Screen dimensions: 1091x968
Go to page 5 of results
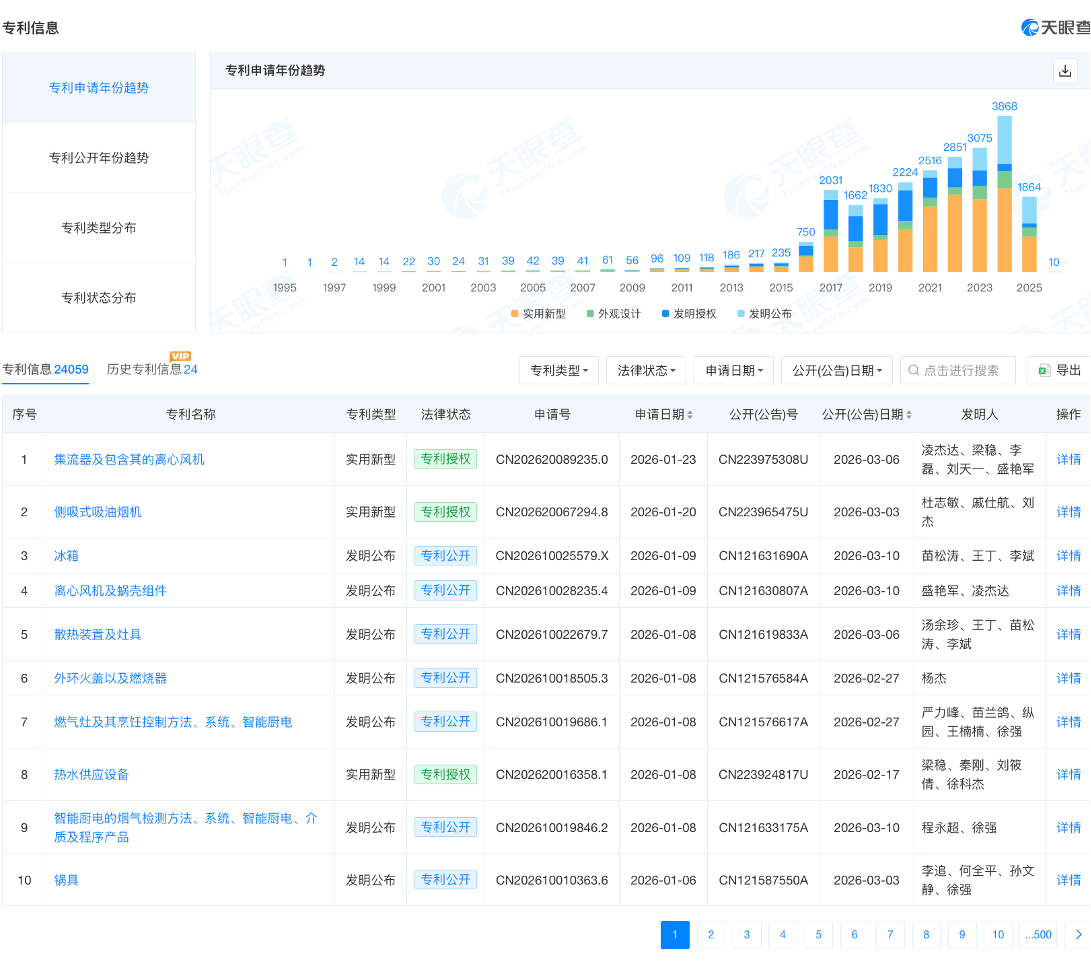coord(818,935)
